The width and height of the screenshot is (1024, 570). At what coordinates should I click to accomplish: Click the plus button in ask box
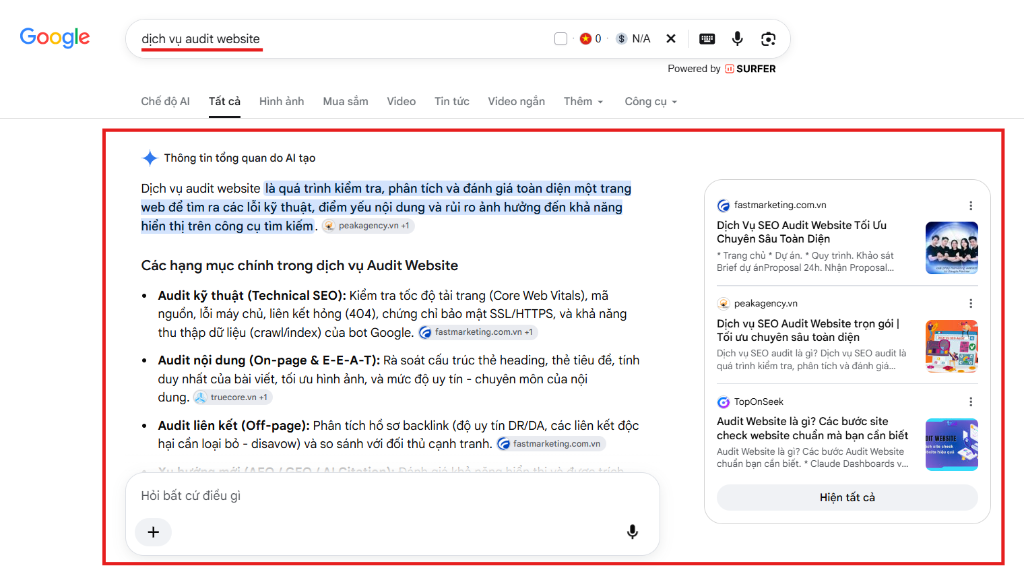[x=153, y=532]
